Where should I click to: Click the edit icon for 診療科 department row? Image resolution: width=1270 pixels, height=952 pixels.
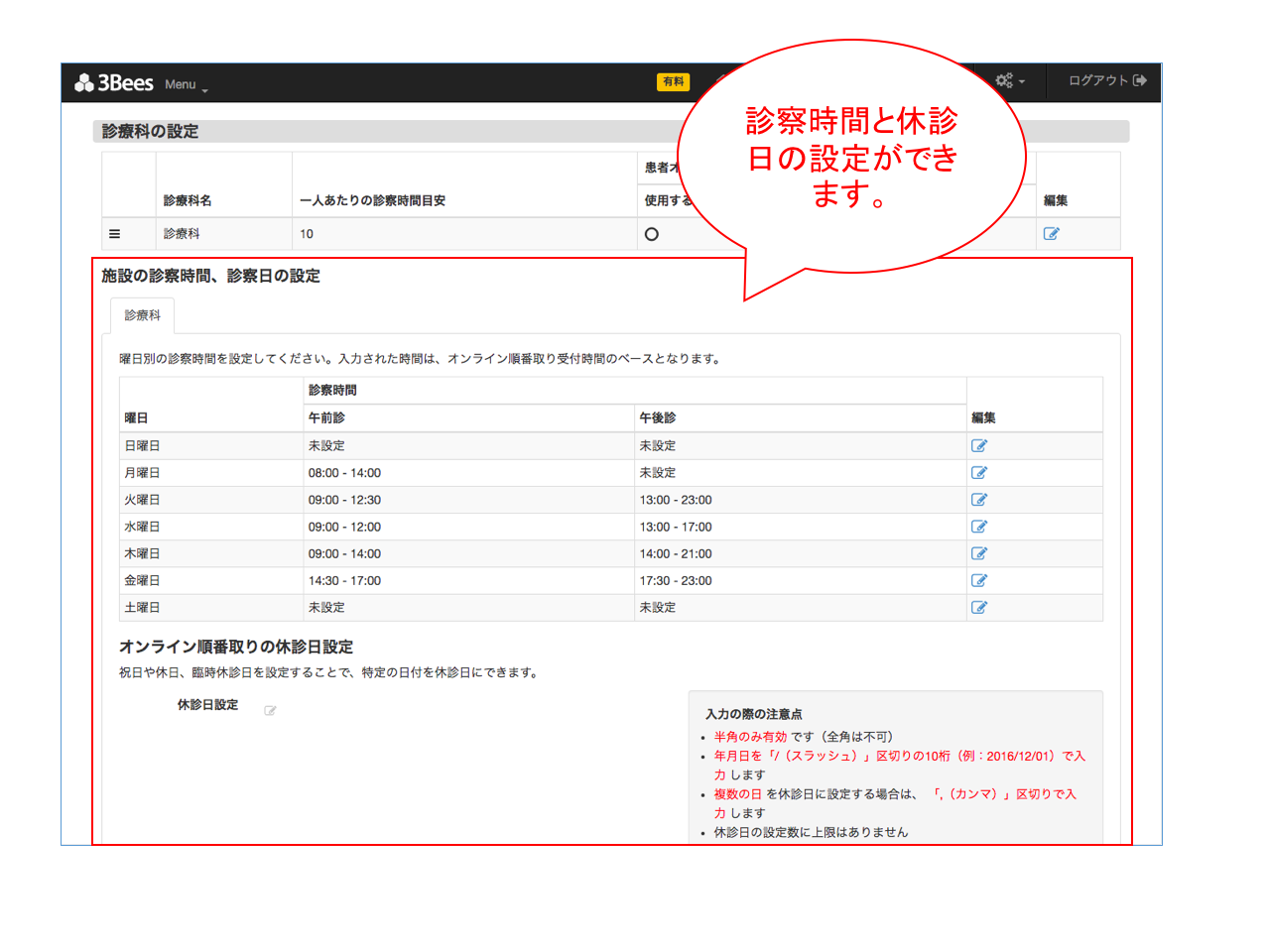pyautogui.click(x=1052, y=234)
